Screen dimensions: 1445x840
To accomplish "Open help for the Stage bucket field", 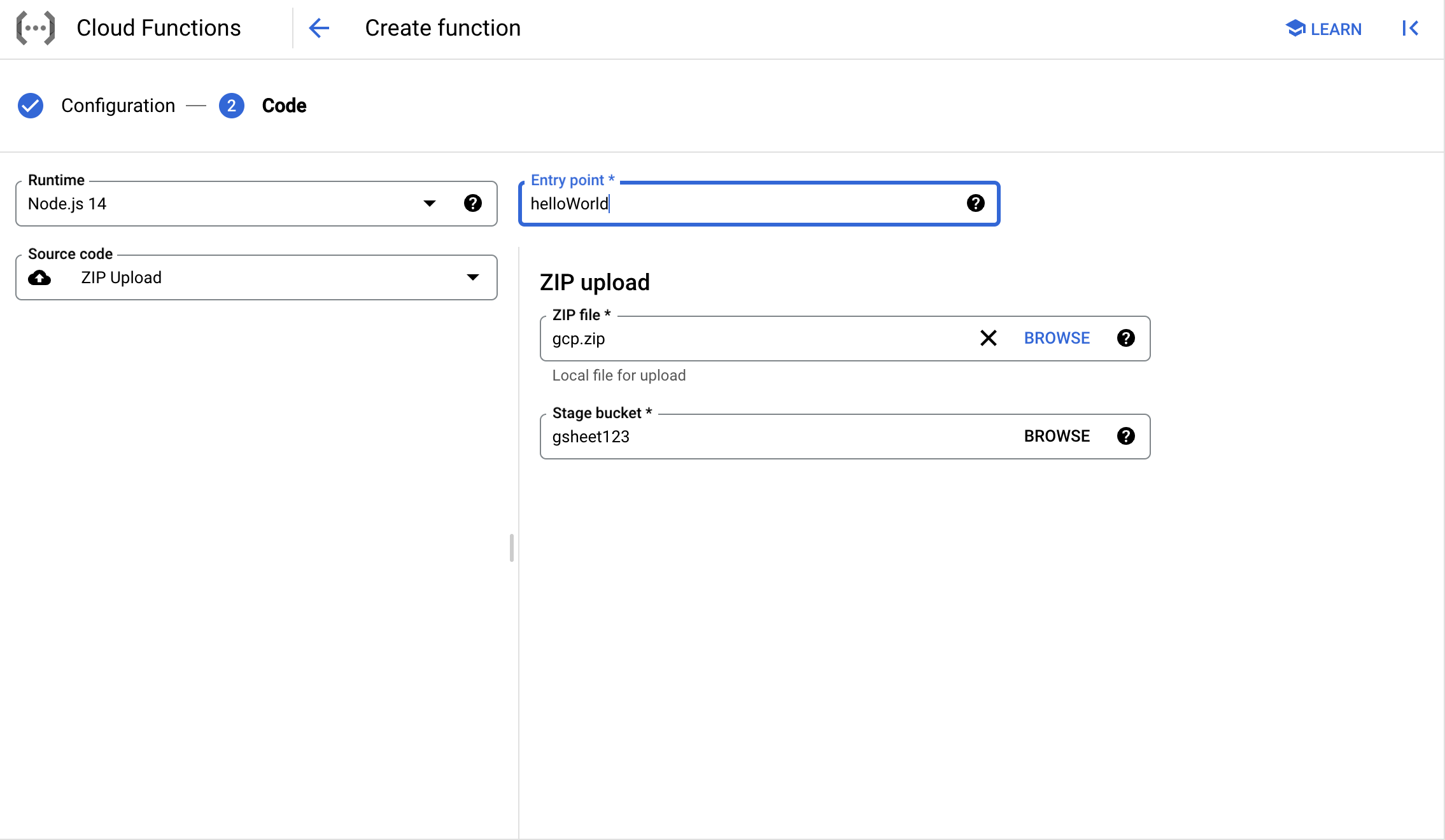I will coord(1125,436).
